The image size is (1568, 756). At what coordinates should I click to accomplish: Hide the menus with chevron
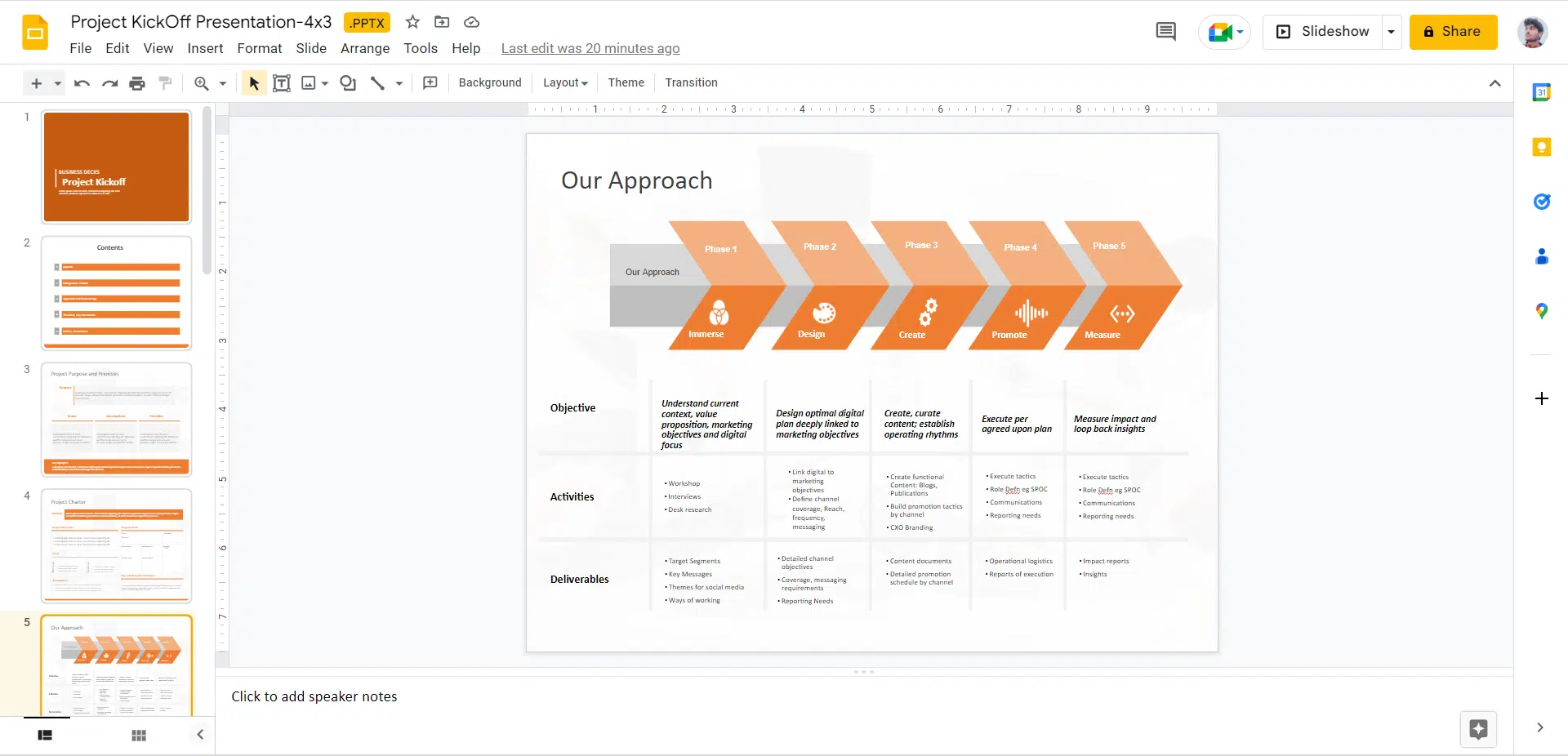(x=1494, y=83)
